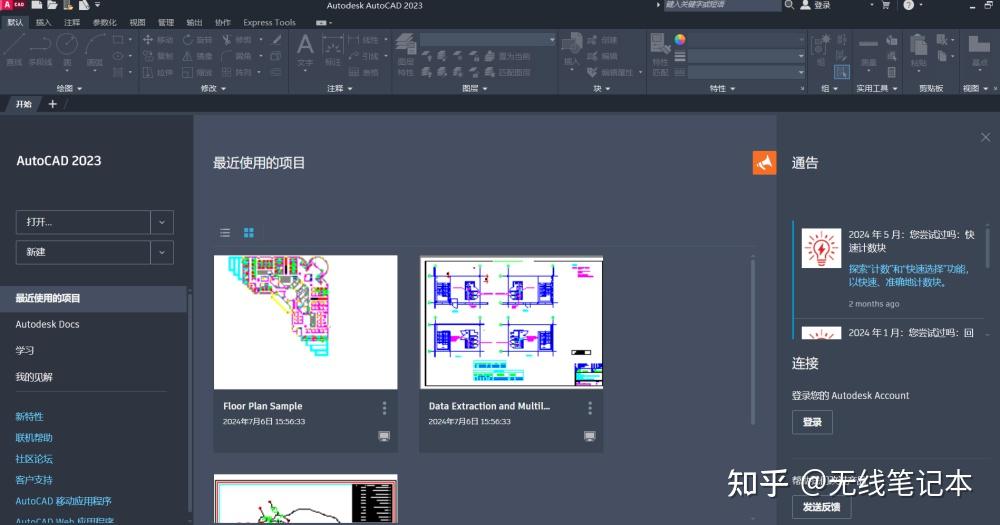Open the AutoCAD mobile app (移动应用程序) link
The width and height of the screenshot is (1000, 525).
63,501
